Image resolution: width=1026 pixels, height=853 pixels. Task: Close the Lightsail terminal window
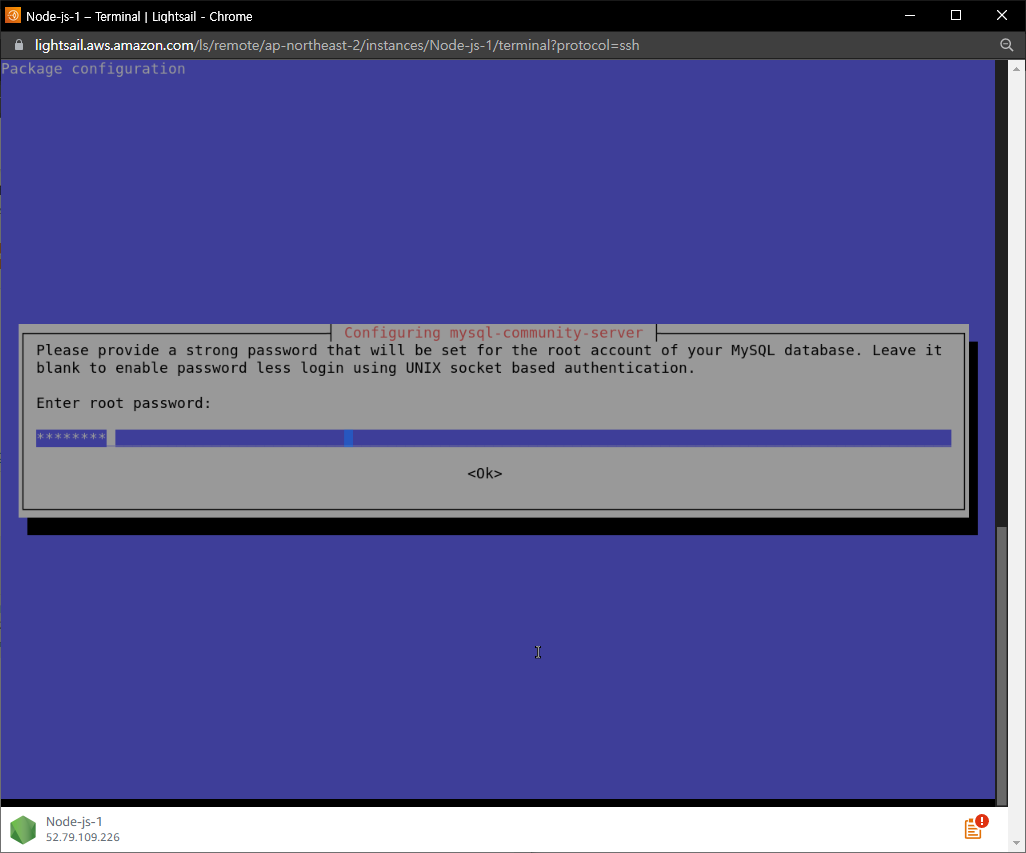1002,15
